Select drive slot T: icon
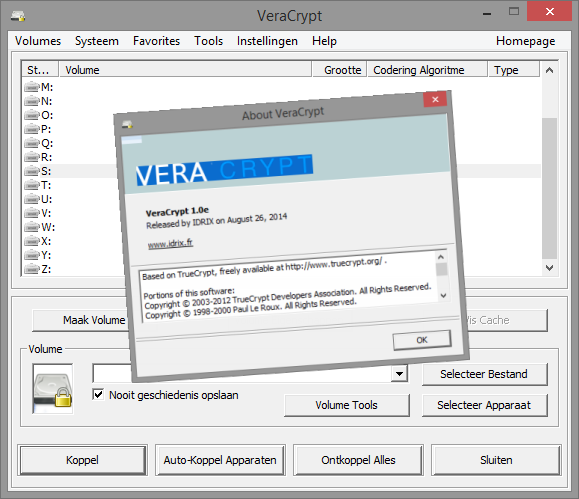The width and height of the screenshot is (579, 499). (32, 185)
